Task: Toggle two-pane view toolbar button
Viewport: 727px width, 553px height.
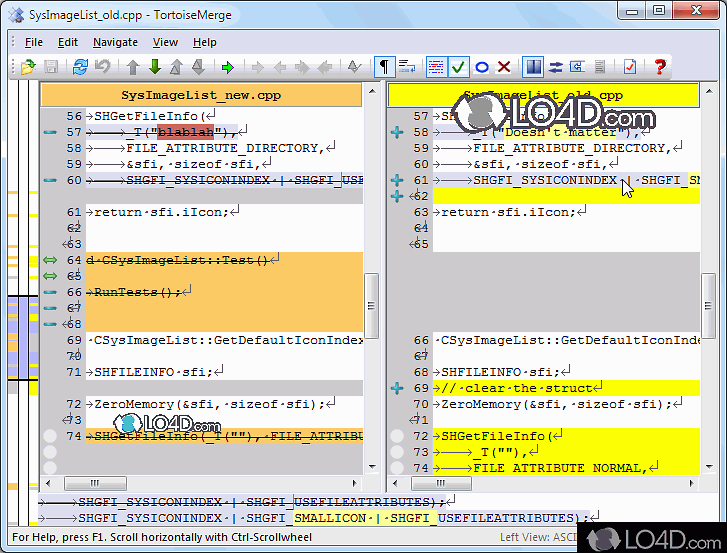Action: (532, 67)
